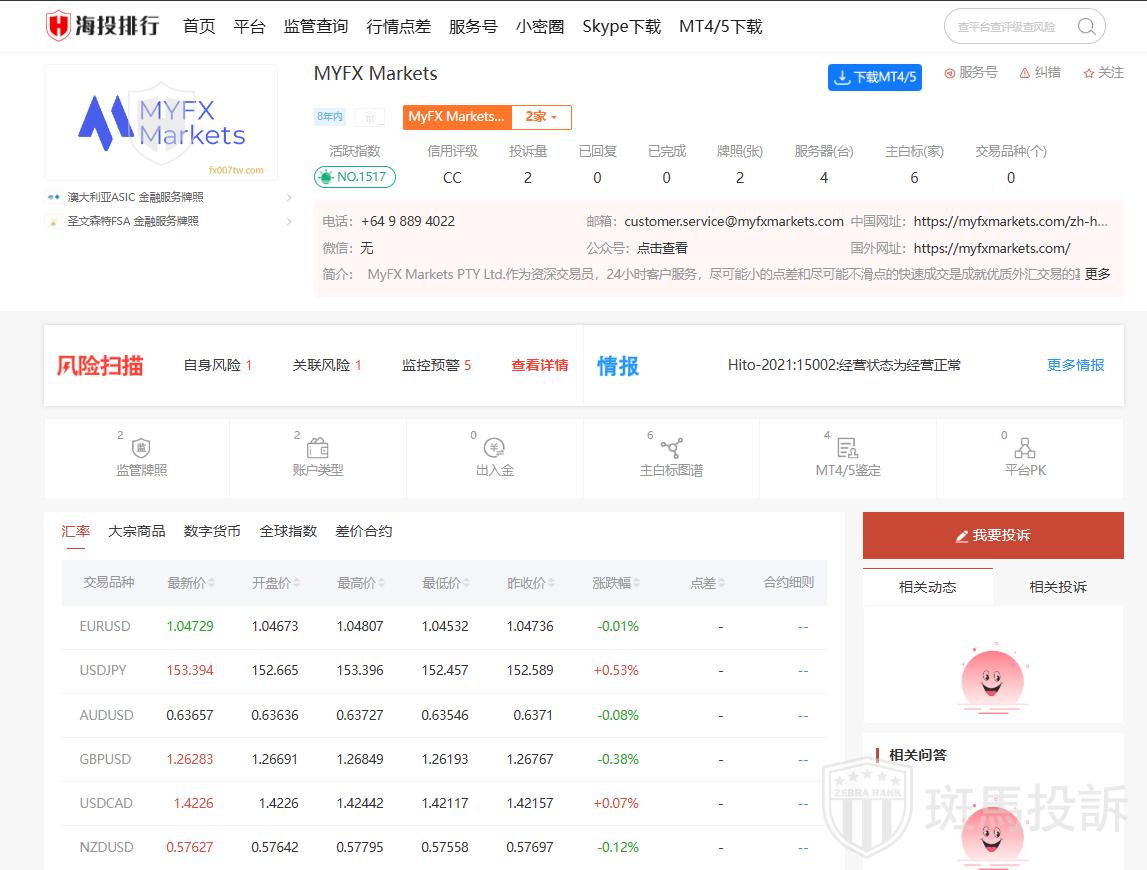
Task: Click the search magnifier icon
Action: [x=1086, y=27]
